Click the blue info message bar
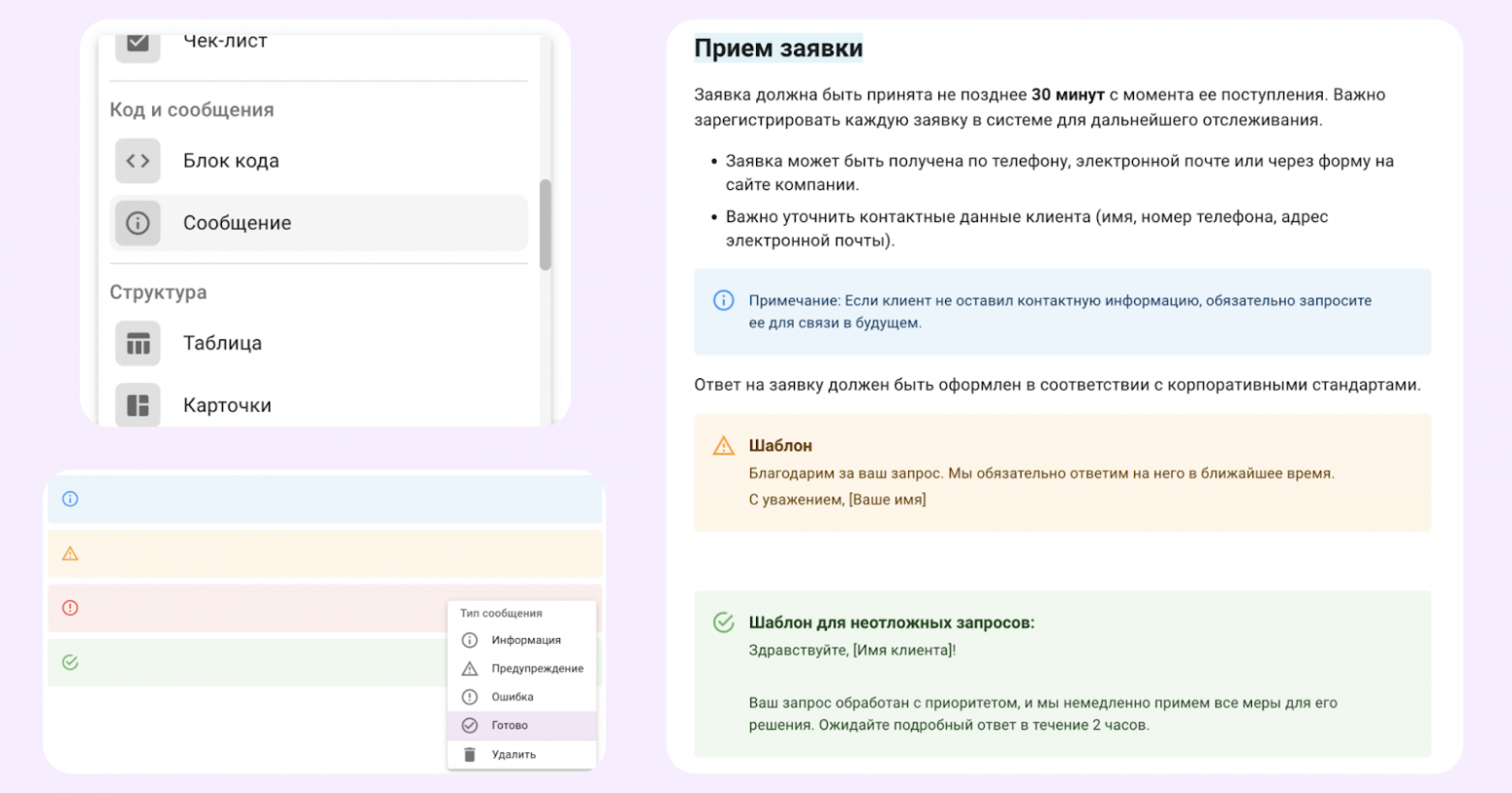This screenshot has height=793, width=1512. pos(325,499)
